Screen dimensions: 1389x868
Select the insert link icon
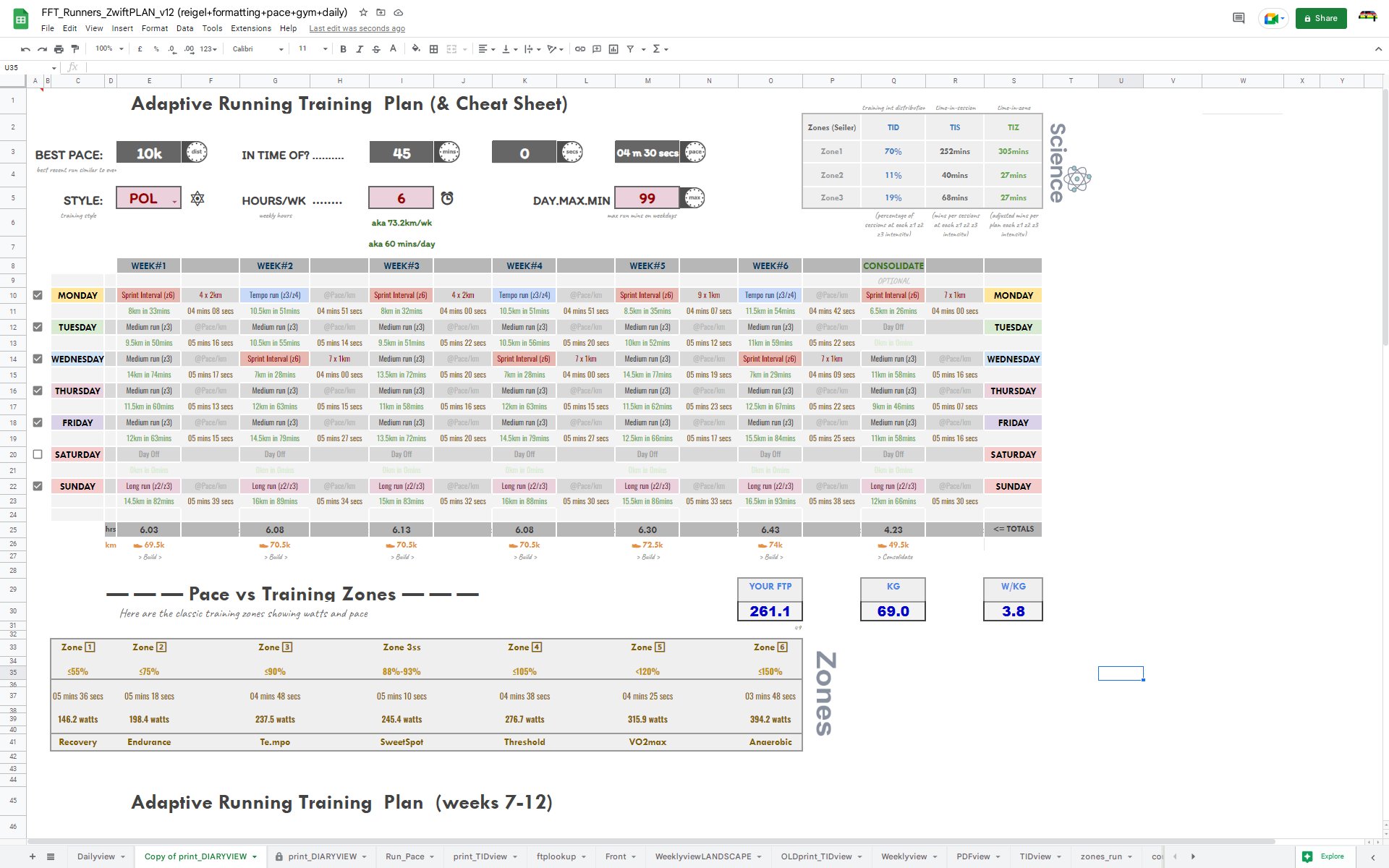(x=579, y=48)
